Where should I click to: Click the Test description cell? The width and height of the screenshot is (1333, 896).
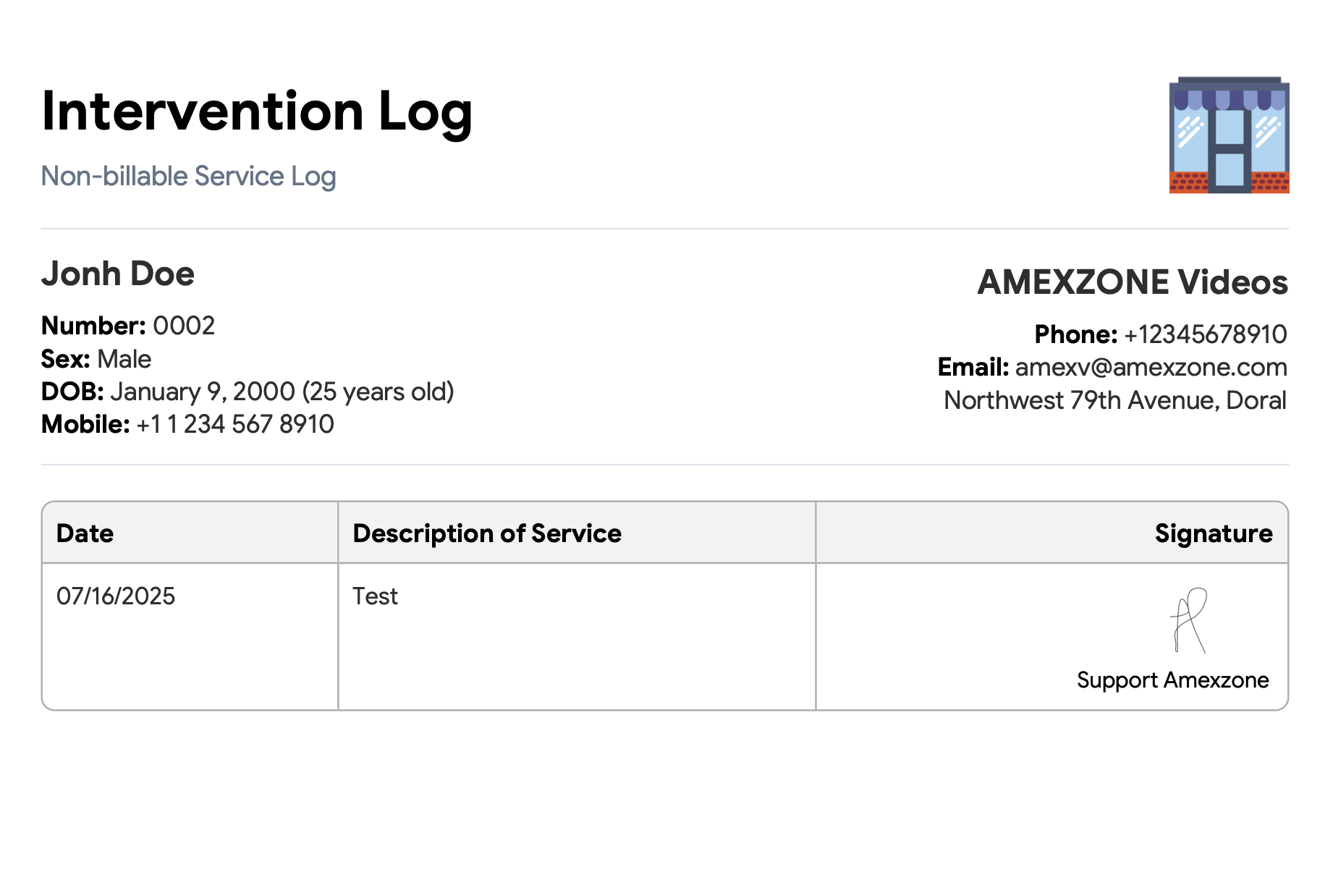pyautogui.click(x=375, y=596)
